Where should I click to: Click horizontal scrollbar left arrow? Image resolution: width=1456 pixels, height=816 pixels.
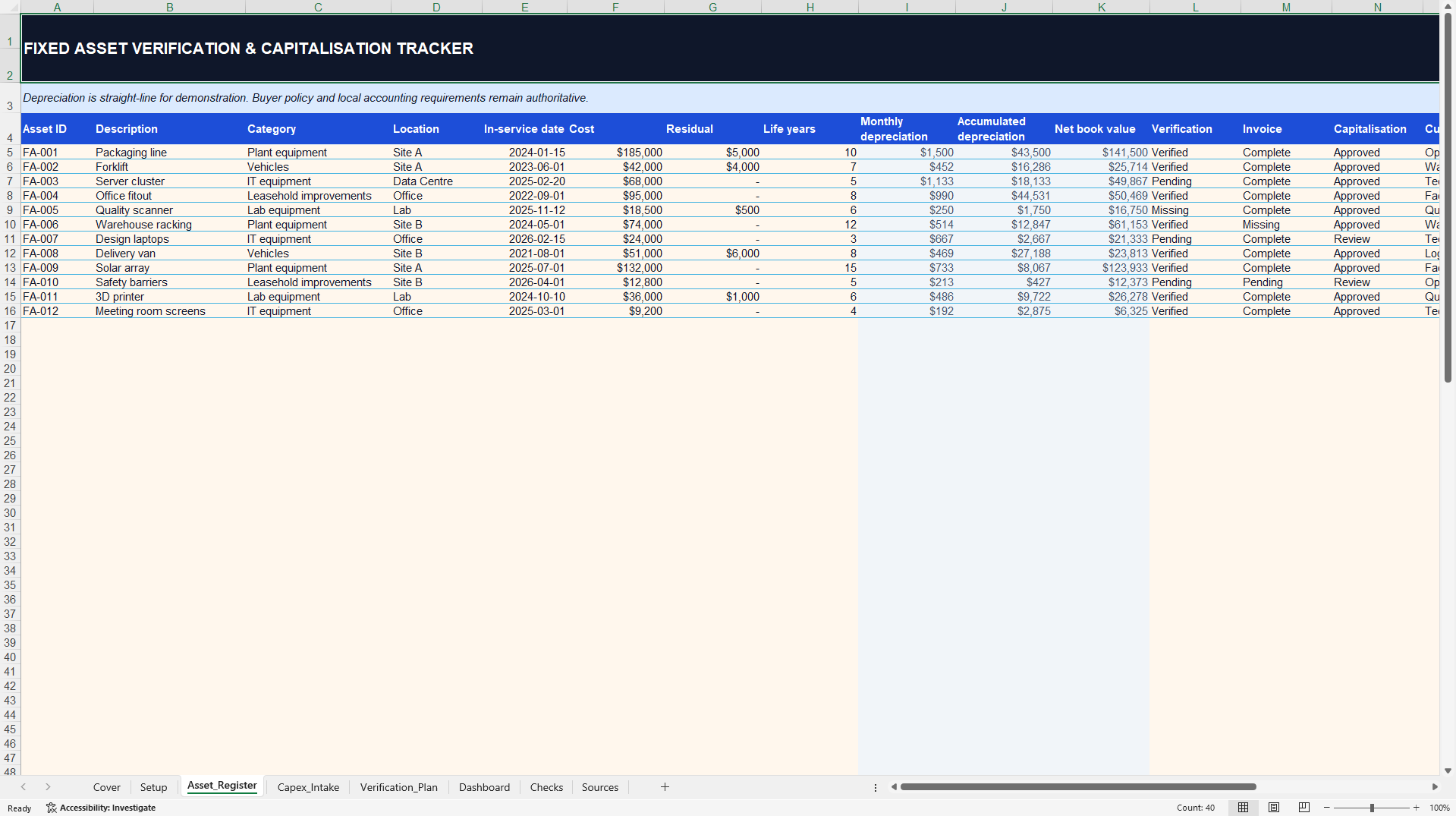click(894, 787)
